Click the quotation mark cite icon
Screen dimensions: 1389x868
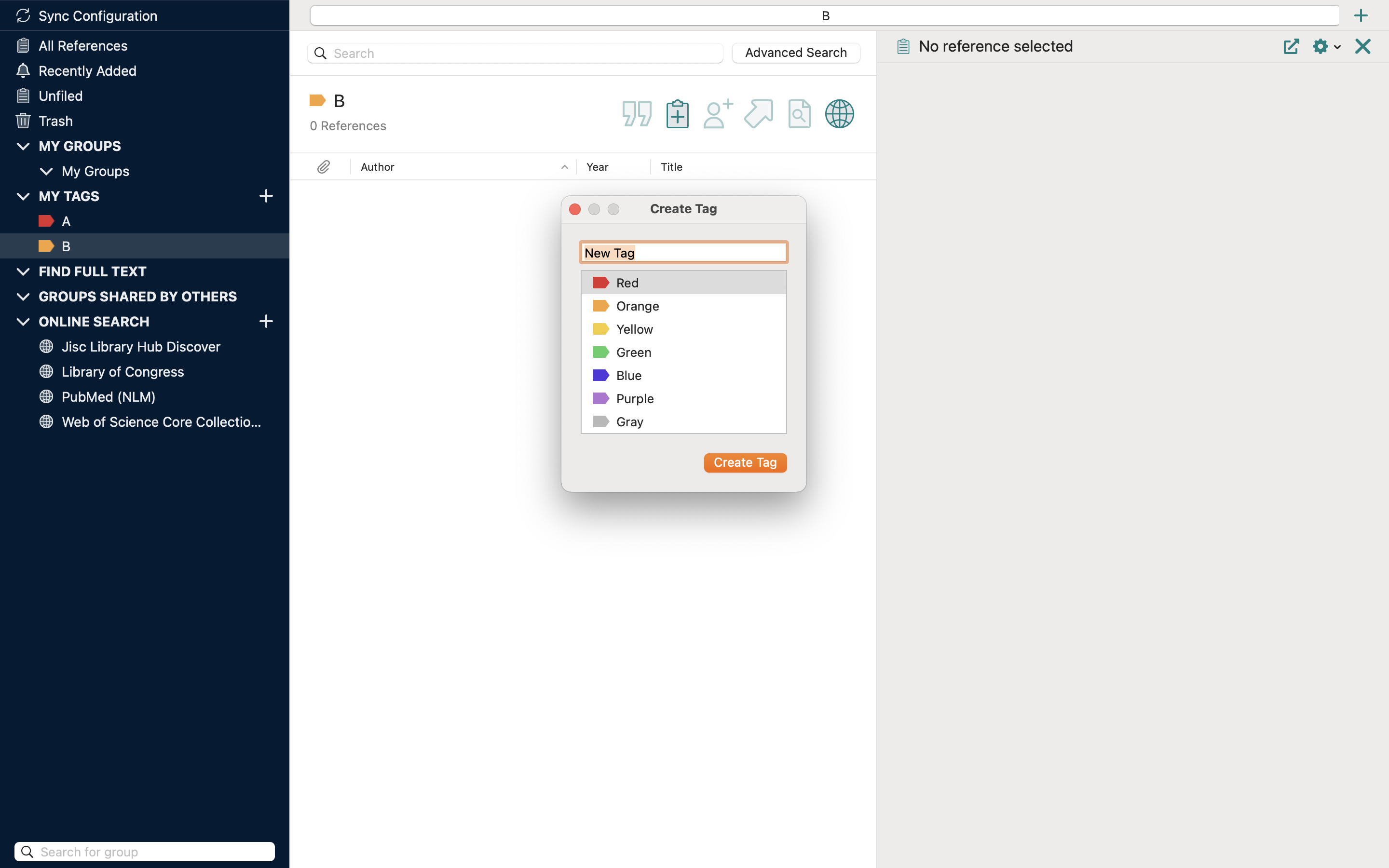[637, 114]
